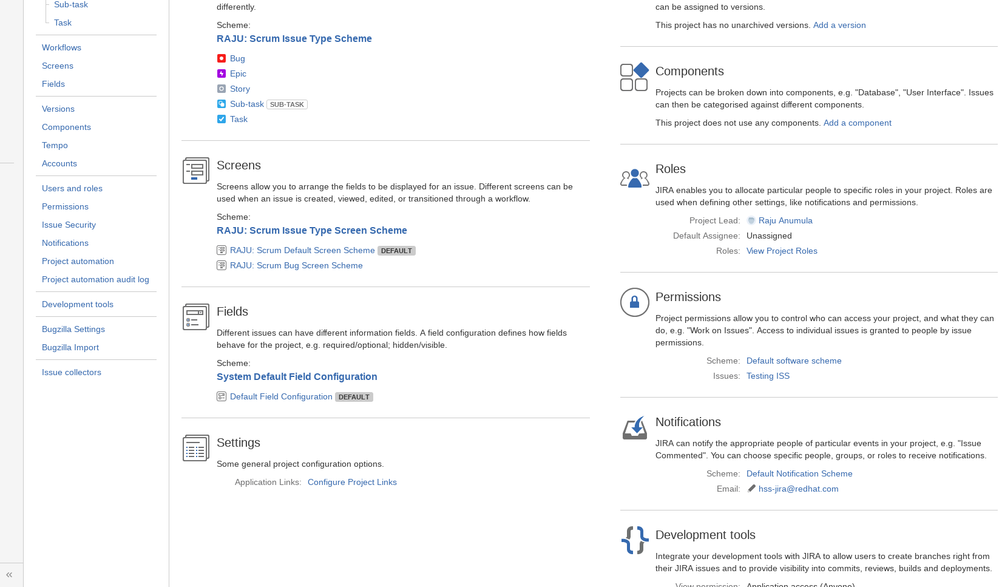Click the Roles people icon
The image size is (999, 587).
pos(634,178)
